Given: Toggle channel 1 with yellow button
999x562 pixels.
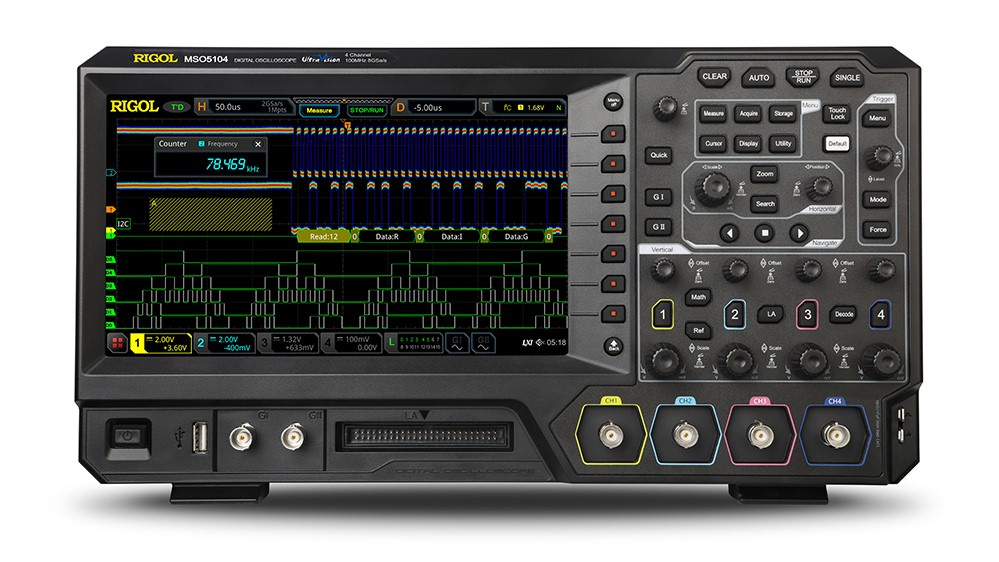Looking at the screenshot, I should pos(663,315).
